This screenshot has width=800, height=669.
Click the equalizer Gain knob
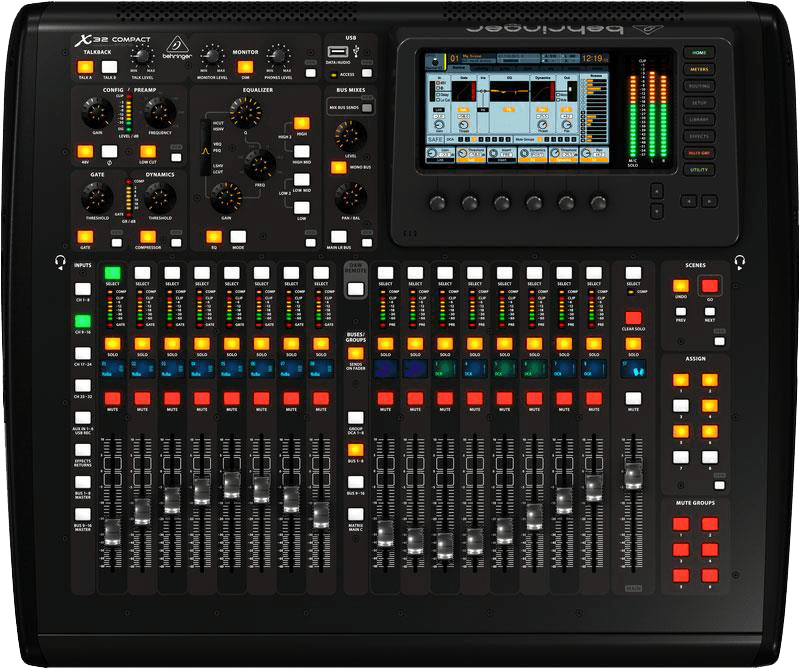[x=226, y=198]
